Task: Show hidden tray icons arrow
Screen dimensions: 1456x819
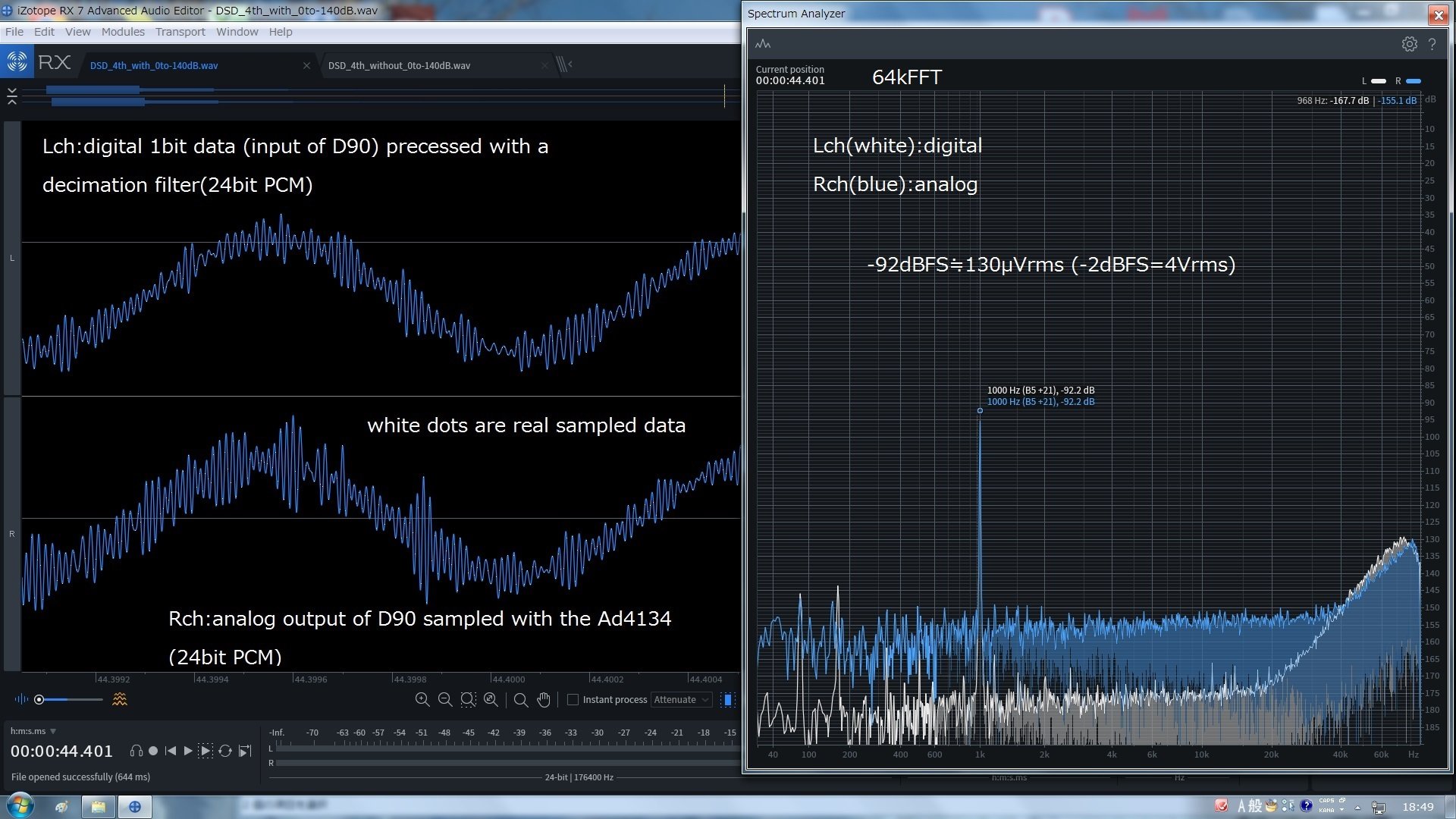Action: pos(1357,807)
